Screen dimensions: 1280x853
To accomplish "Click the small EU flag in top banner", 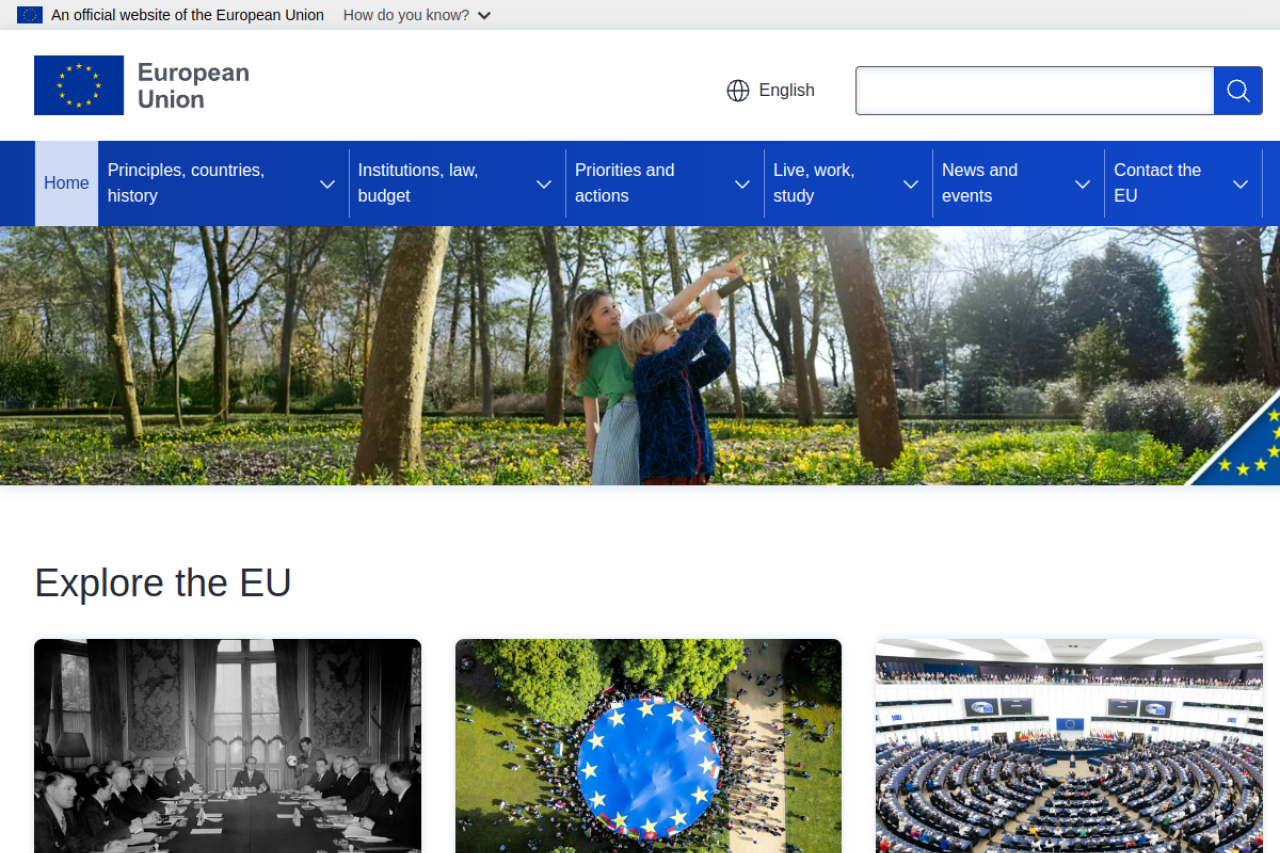I will click(30, 15).
